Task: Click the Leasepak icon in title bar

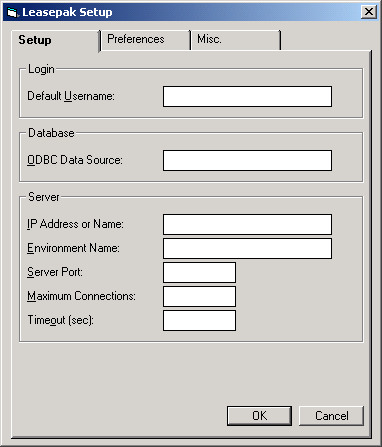Action: coord(12,12)
